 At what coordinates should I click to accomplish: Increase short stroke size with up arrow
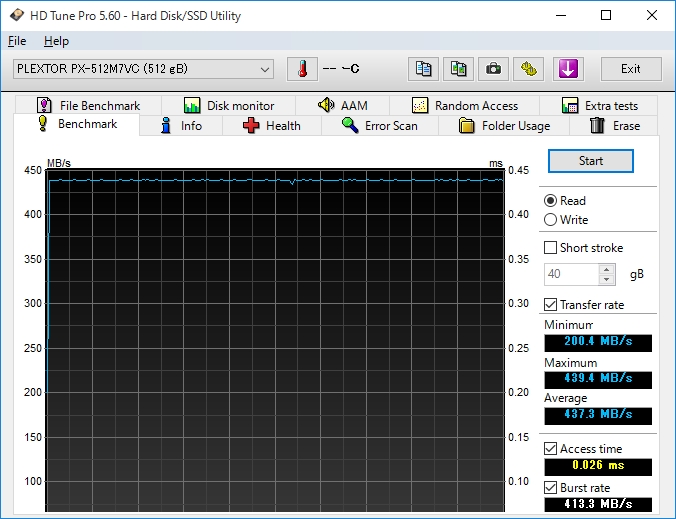pyautogui.click(x=607, y=269)
